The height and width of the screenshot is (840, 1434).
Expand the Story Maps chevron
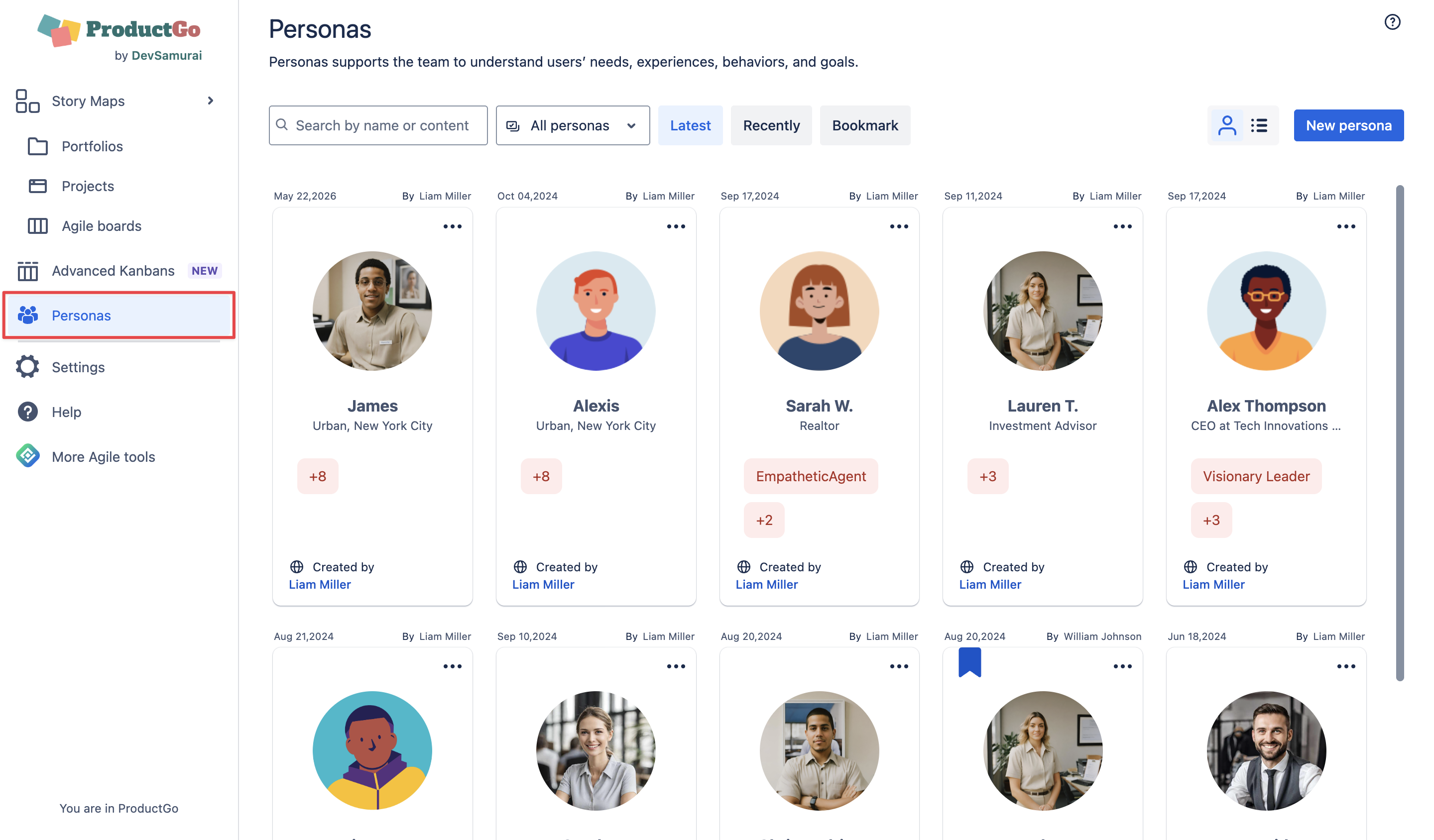click(210, 101)
